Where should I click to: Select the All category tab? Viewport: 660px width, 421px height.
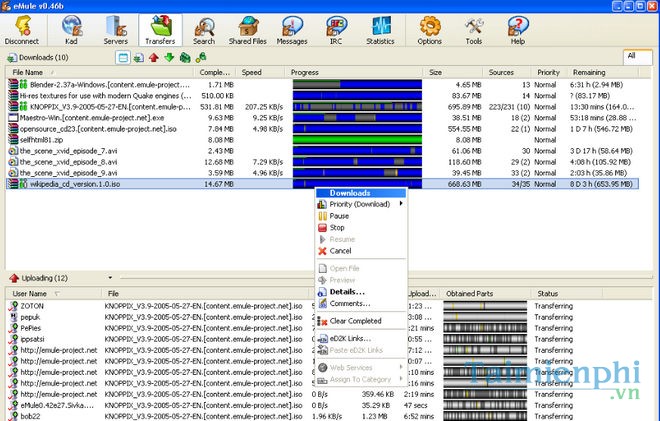pos(637,56)
